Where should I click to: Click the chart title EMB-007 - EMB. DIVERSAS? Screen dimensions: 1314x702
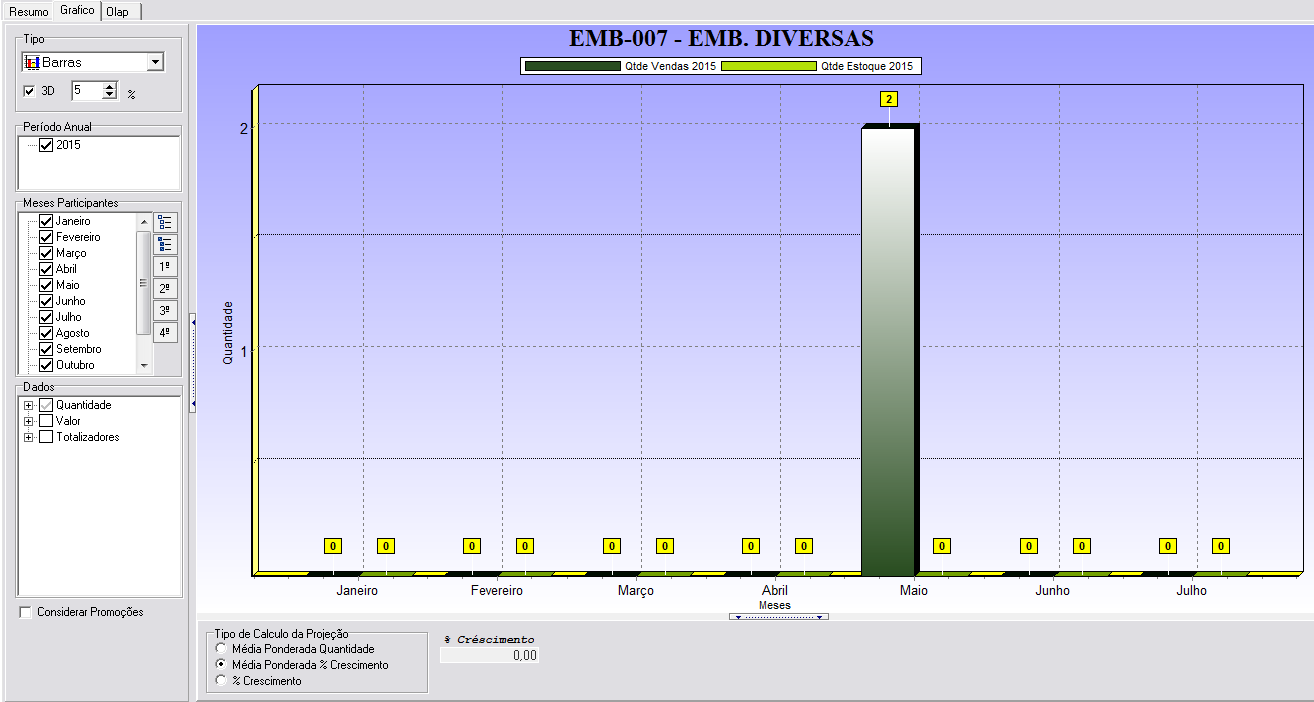(721, 39)
